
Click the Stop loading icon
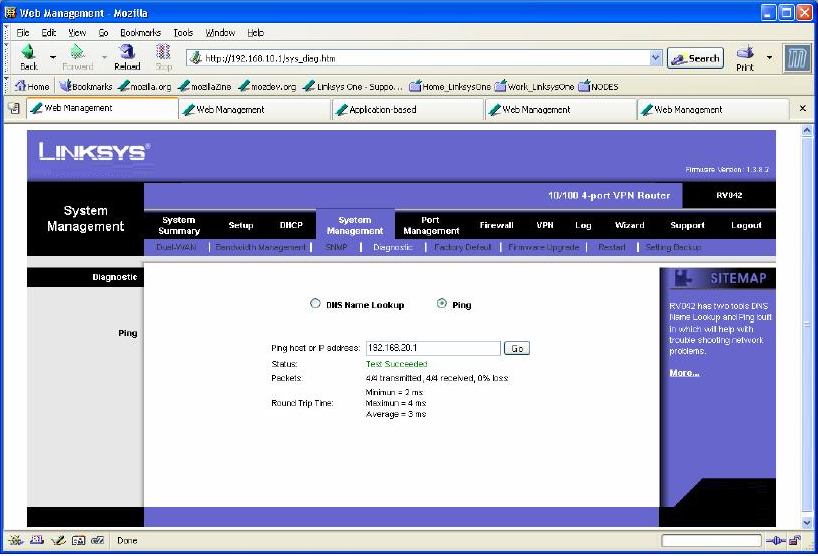pos(163,52)
